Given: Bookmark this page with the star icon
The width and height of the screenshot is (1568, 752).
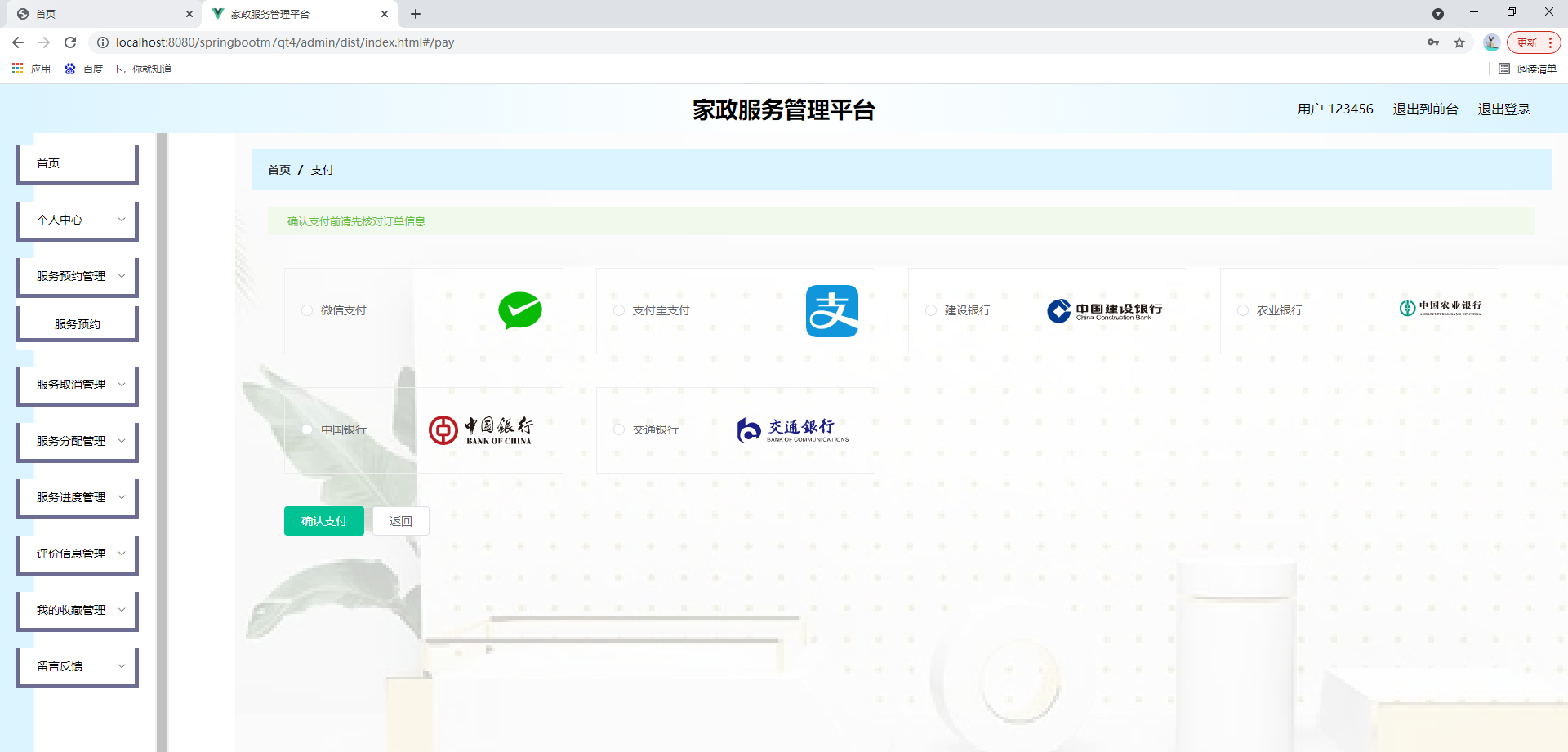Looking at the screenshot, I should [1459, 42].
